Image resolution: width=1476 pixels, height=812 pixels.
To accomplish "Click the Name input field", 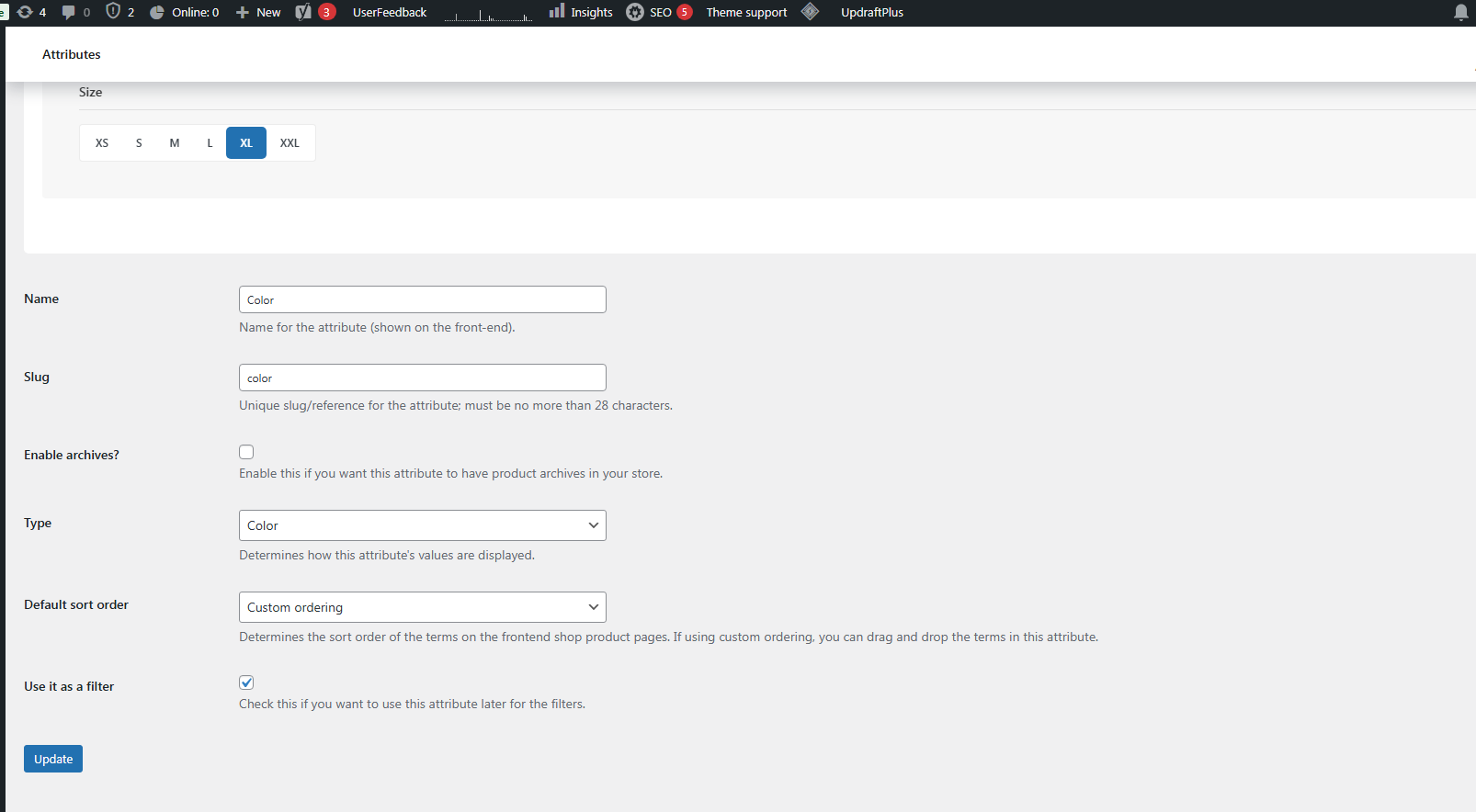I will (423, 299).
